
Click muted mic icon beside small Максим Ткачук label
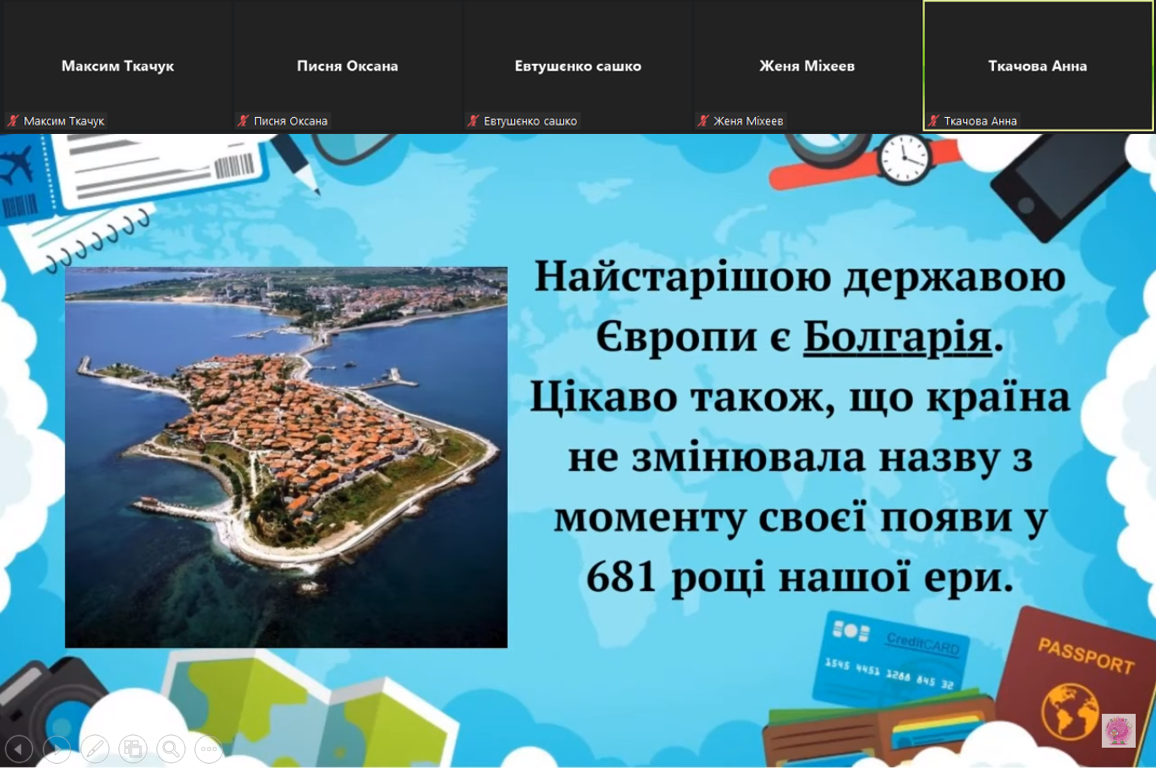[13, 121]
